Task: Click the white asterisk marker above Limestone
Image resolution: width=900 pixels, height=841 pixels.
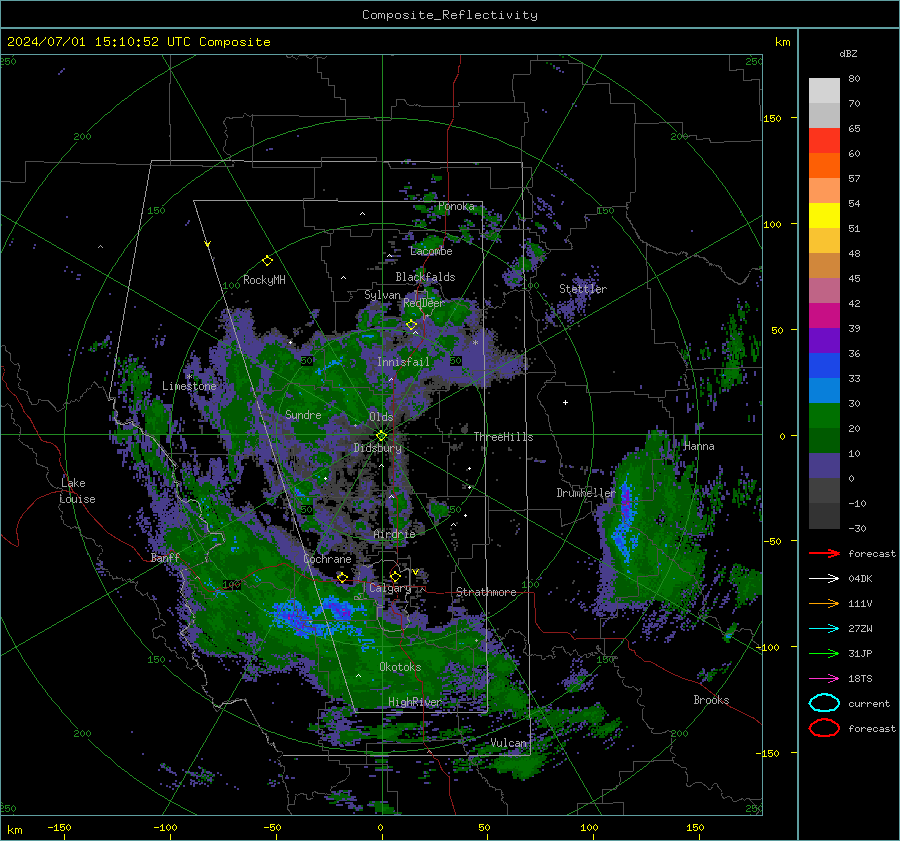Action: pyautogui.click(x=189, y=377)
